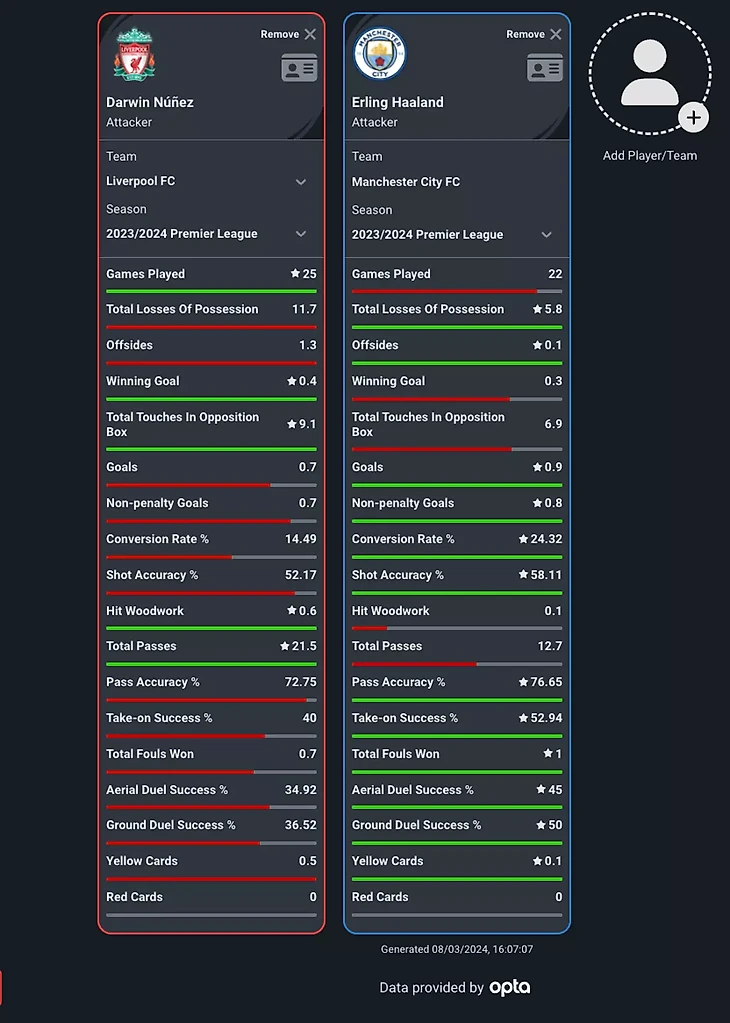Screen dimensions: 730x1023
Task: Click Haaland's Goals stat row
Action: pyautogui.click(x=456, y=467)
